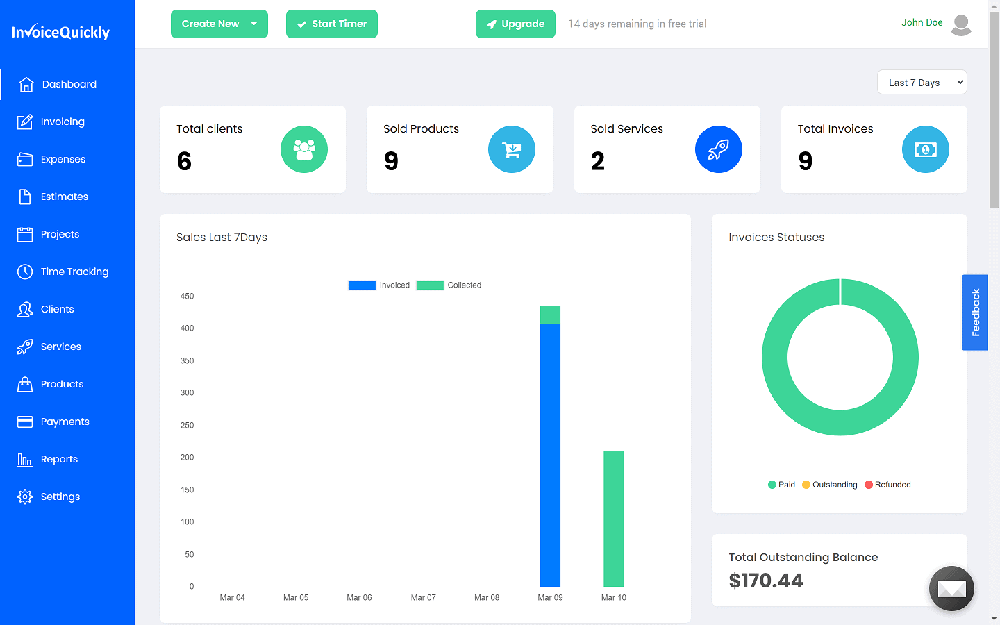Open the Projects menu entry
Image resolution: width=1000 pixels, height=625 pixels.
60,234
